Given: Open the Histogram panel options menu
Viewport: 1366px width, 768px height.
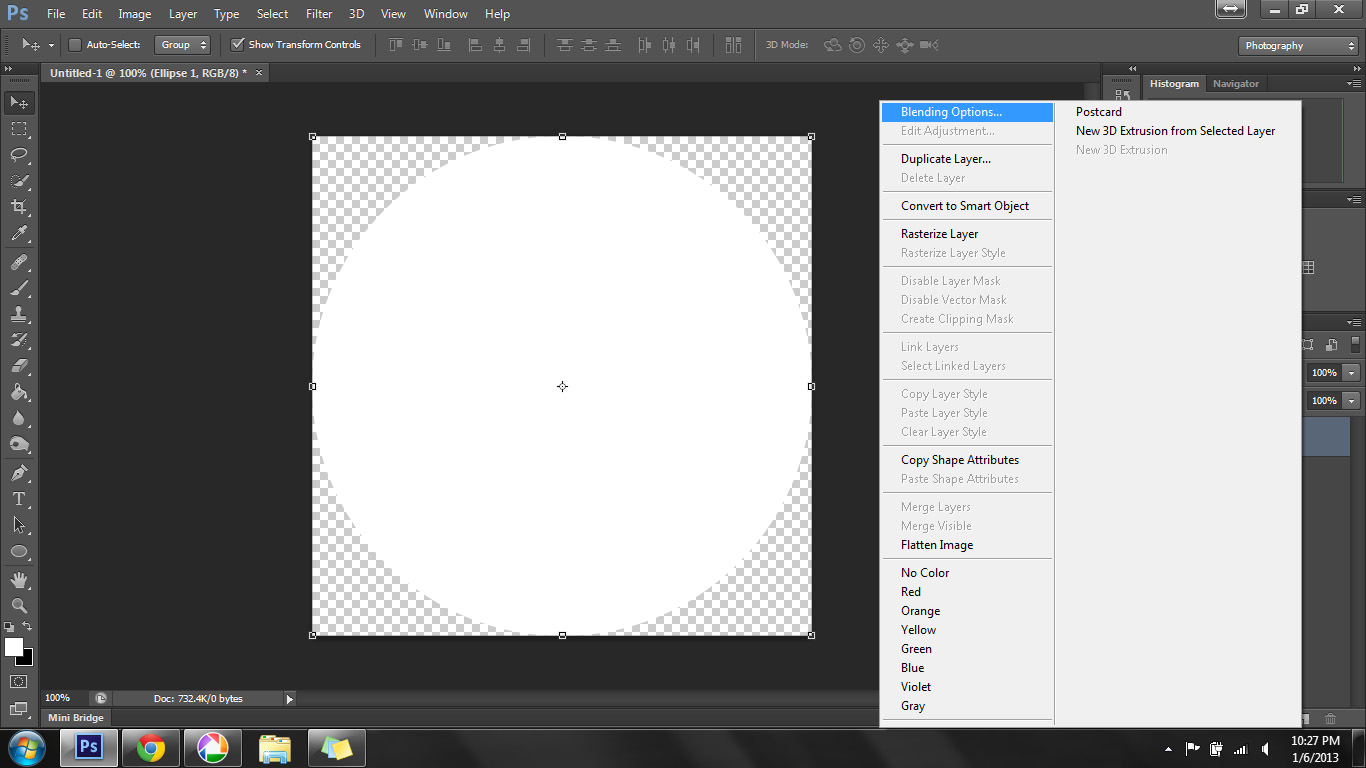Looking at the screenshot, I should pyautogui.click(x=1353, y=84).
